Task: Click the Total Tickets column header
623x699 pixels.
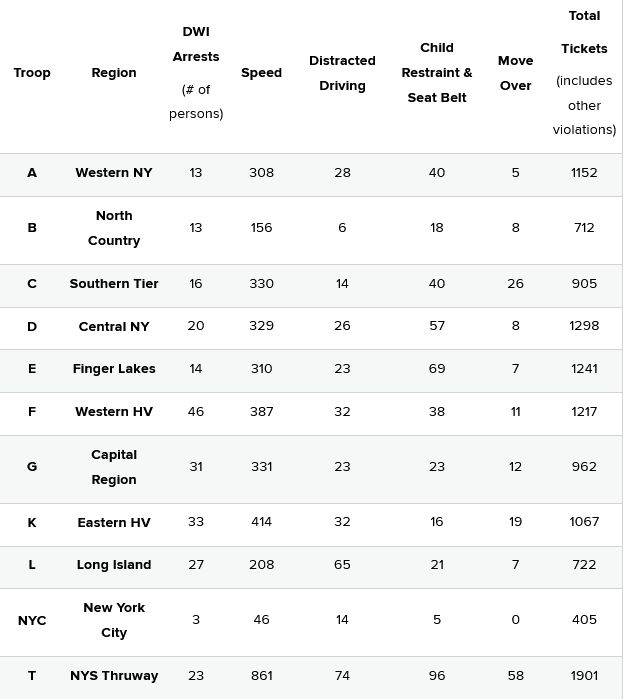Action: point(584,73)
